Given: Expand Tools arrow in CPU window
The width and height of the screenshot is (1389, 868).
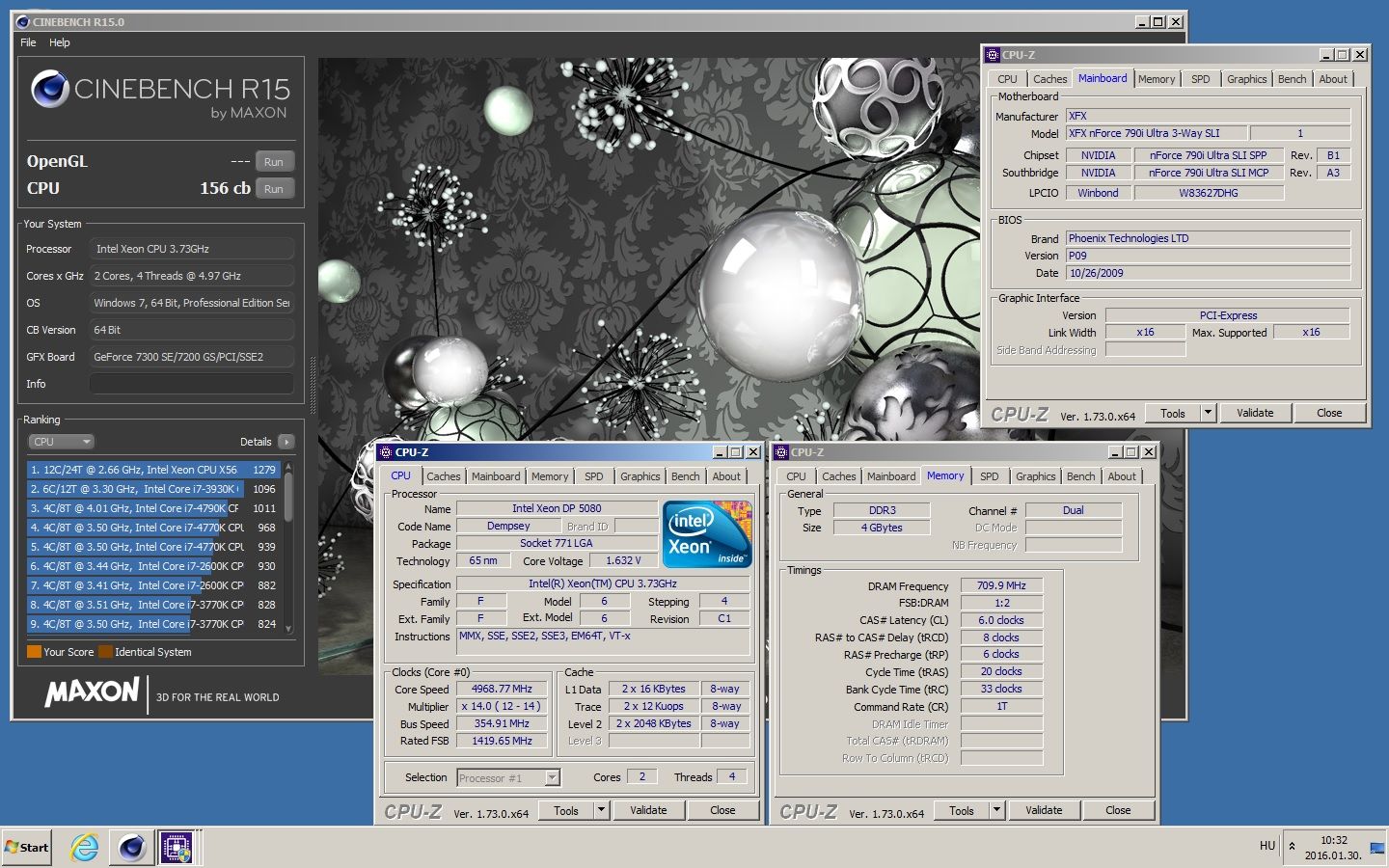Looking at the screenshot, I should click(x=601, y=810).
